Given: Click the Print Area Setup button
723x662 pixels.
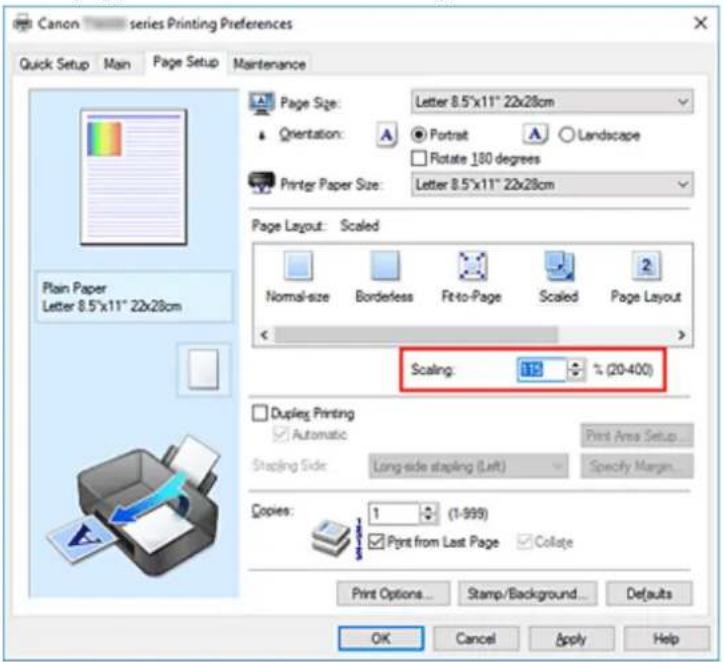Looking at the screenshot, I should [x=637, y=436].
